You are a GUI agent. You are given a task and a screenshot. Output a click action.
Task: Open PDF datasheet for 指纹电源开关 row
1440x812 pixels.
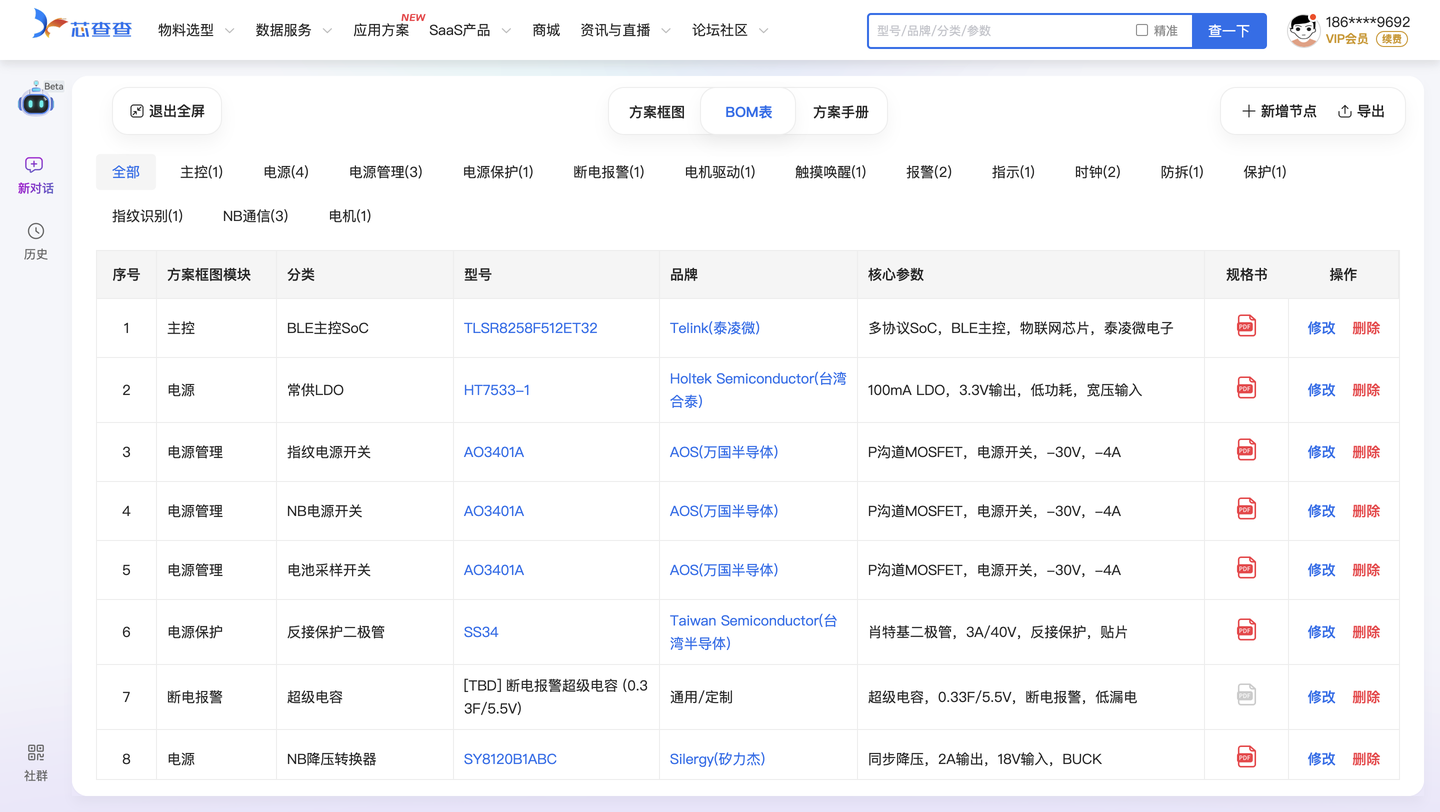coord(1246,450)
